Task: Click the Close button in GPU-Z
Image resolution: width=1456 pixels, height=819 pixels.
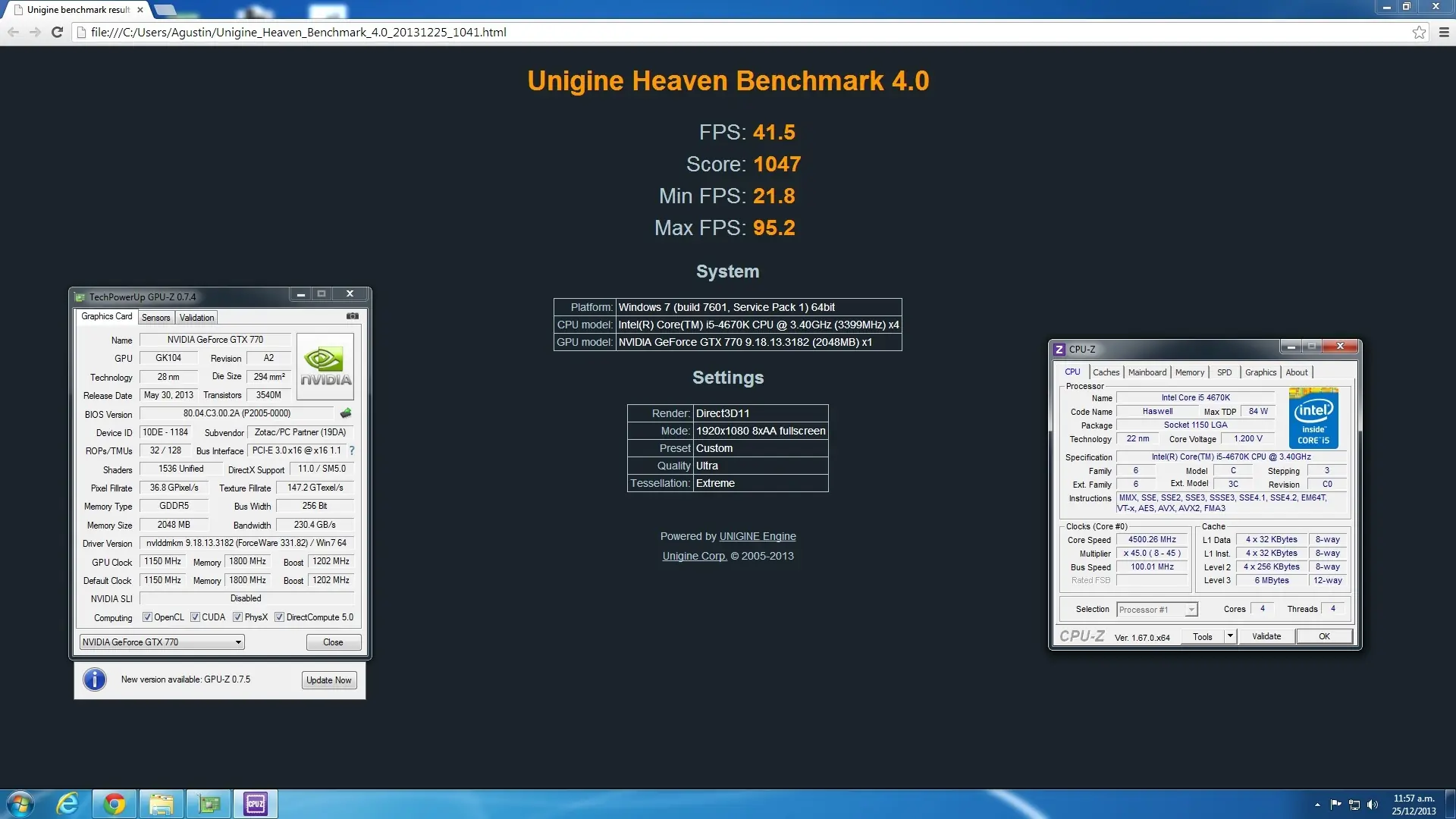Action: point(333,642)
